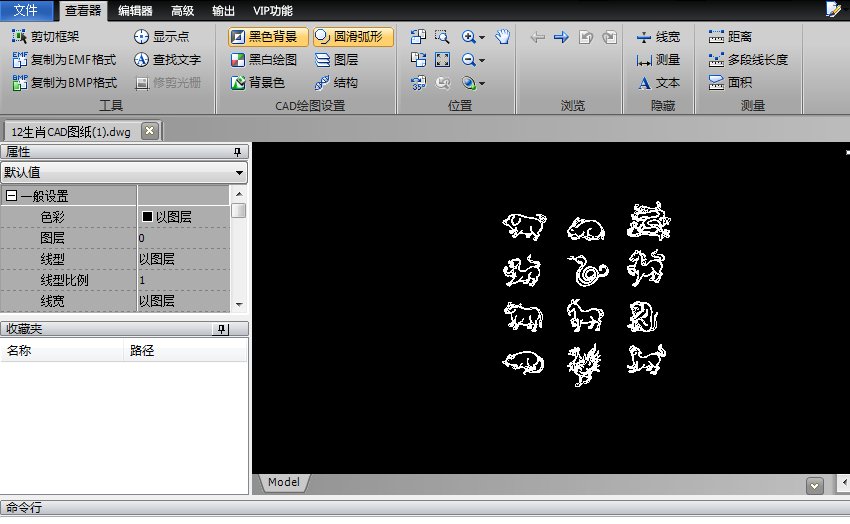Toggle 黑白绘图 black-and-white drawing

(263, 60)
